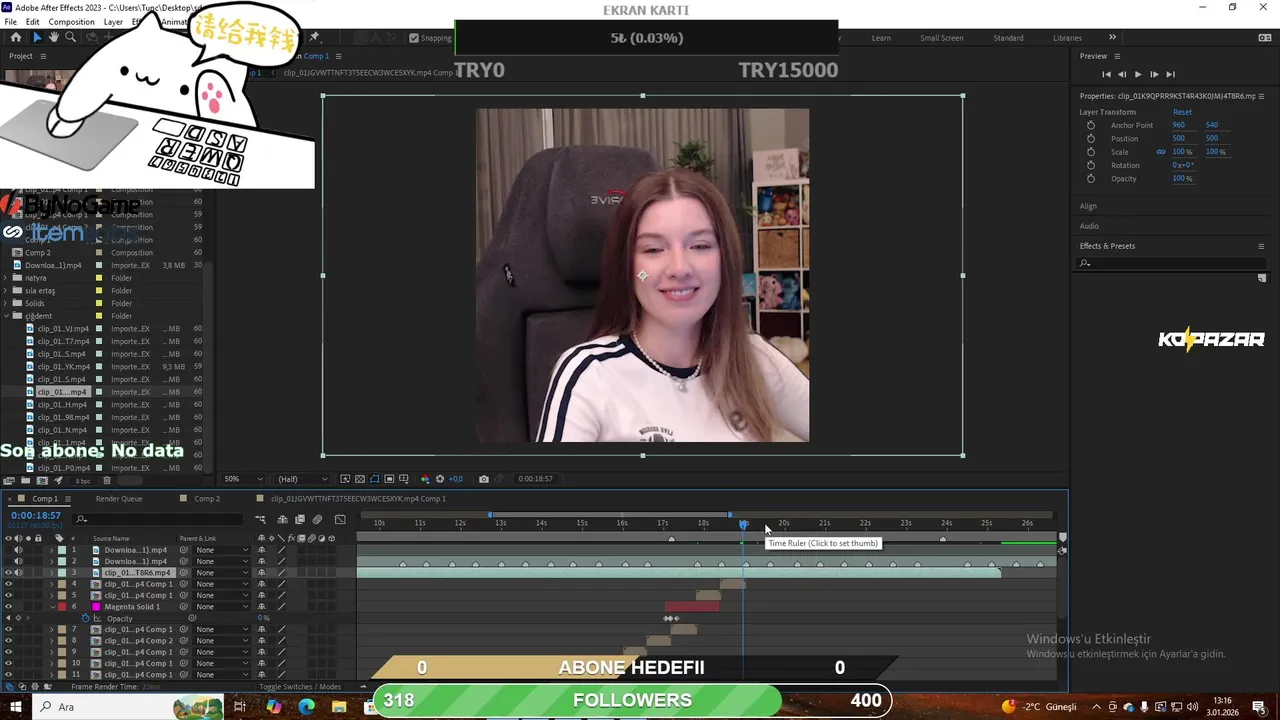Switch to the Libraries workspace

click(1067, 38)
